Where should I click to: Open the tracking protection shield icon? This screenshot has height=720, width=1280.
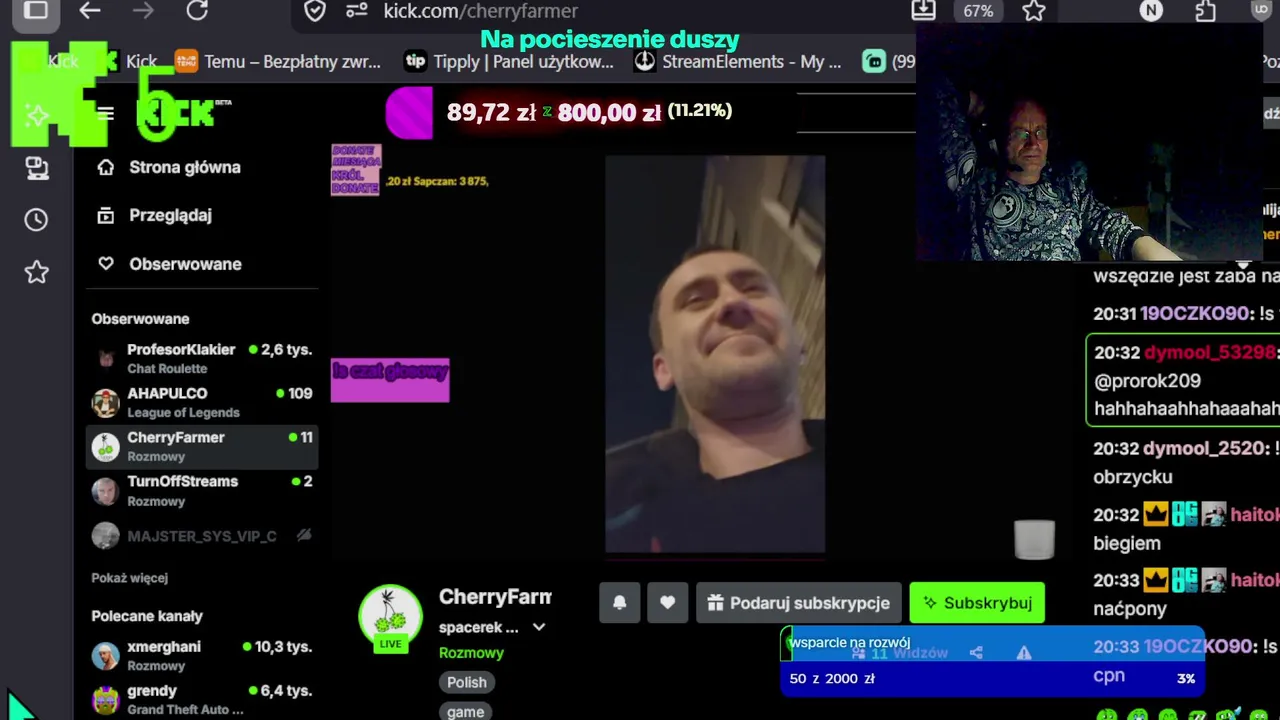tap(315, 11)
